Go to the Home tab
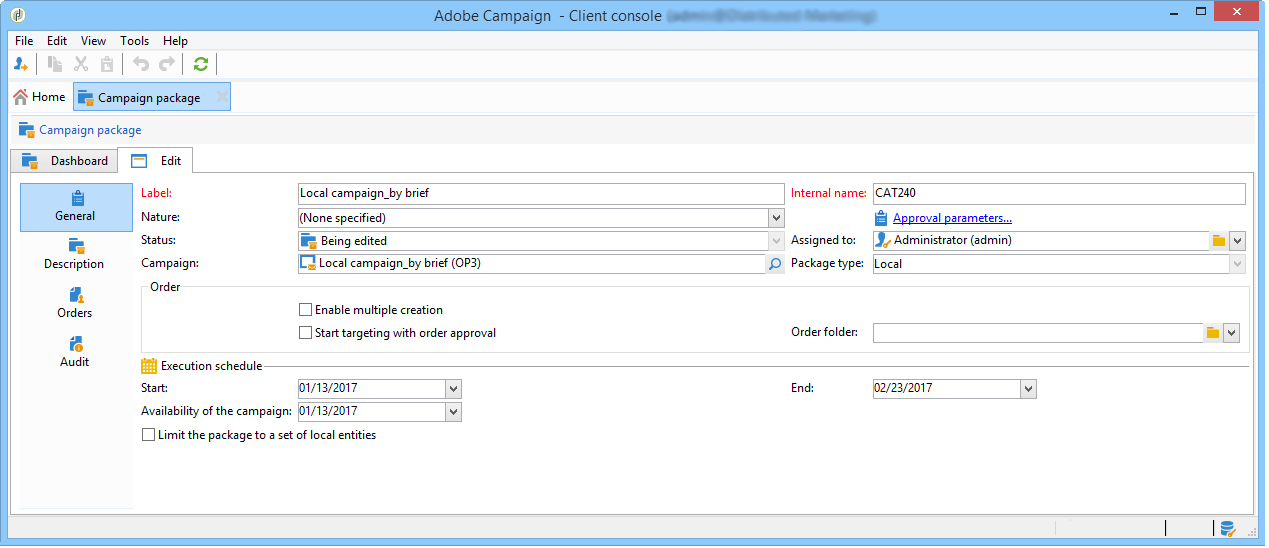The height and width of the screenshot is (548, 1269). click(39, 97)
